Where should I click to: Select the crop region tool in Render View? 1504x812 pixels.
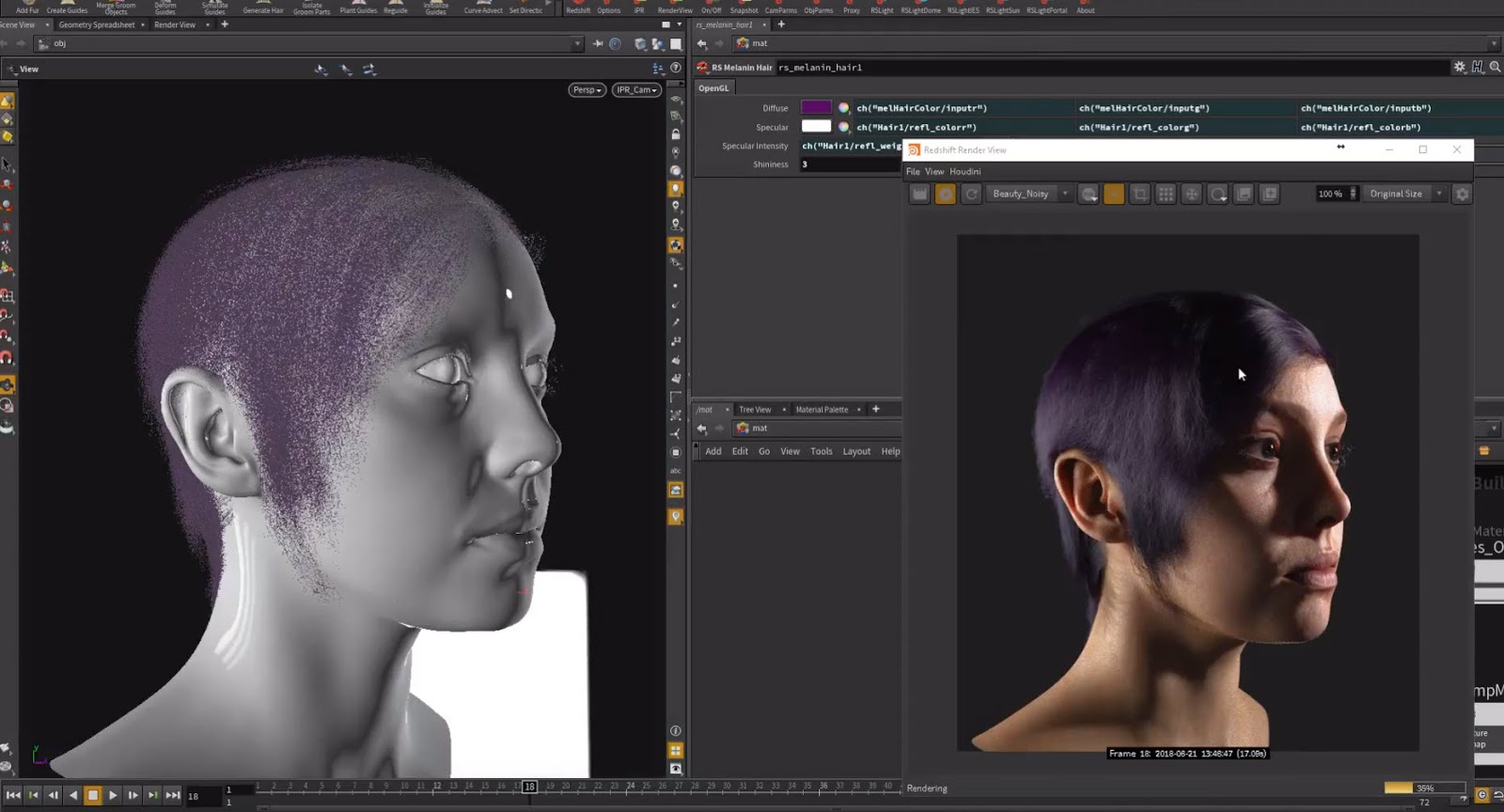(x=1139, y=194)
